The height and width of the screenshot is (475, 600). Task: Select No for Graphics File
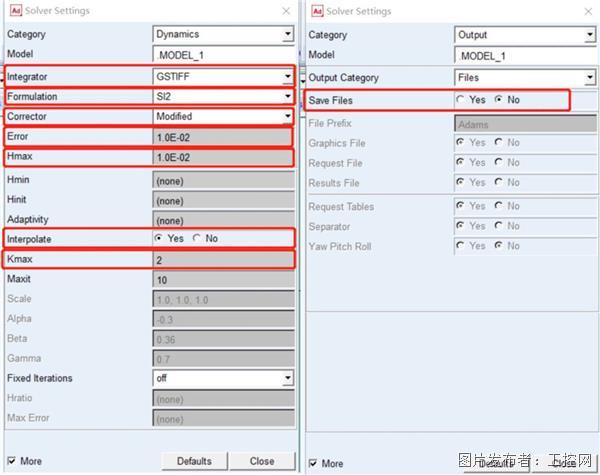498,142
